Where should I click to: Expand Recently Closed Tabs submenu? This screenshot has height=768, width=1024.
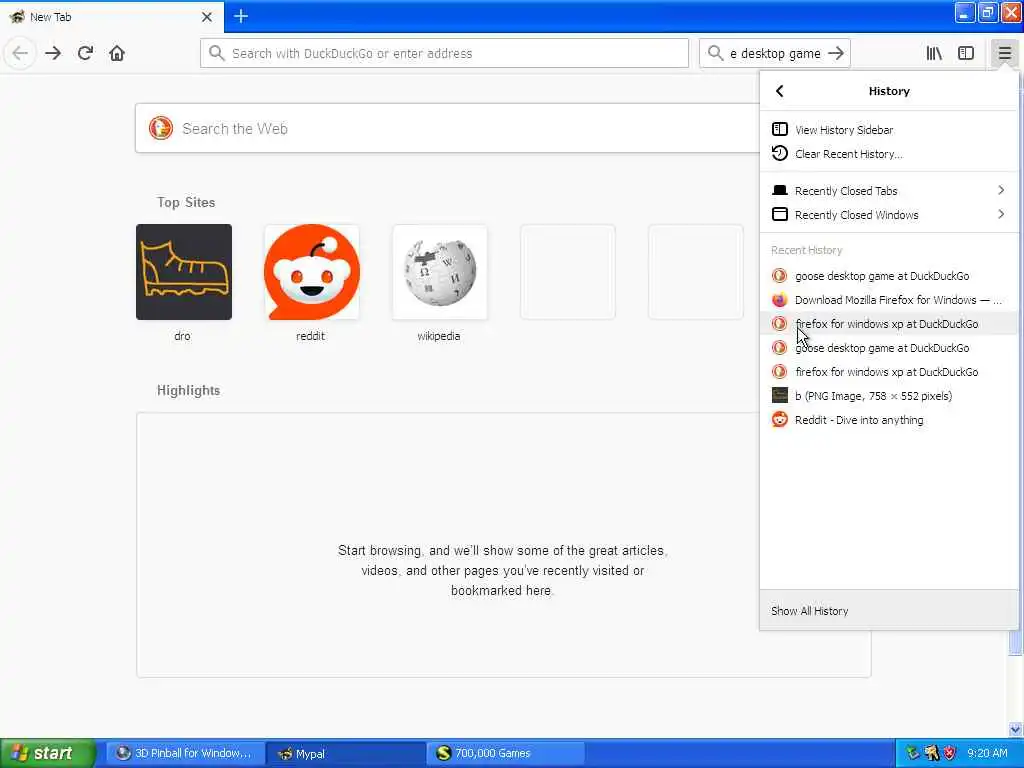pos(889,191)
